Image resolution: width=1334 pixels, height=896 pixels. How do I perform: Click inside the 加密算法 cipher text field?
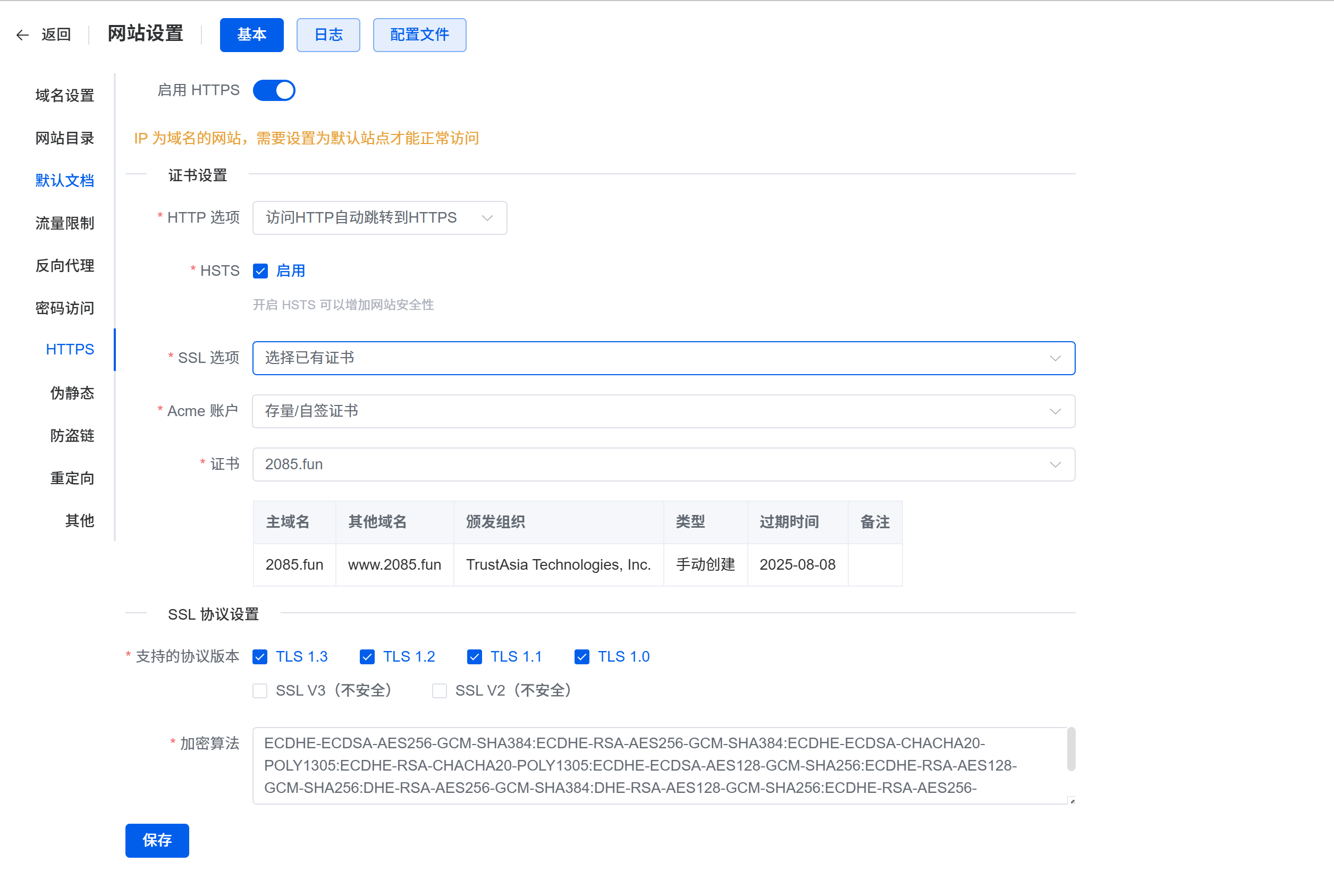(657, 765)
